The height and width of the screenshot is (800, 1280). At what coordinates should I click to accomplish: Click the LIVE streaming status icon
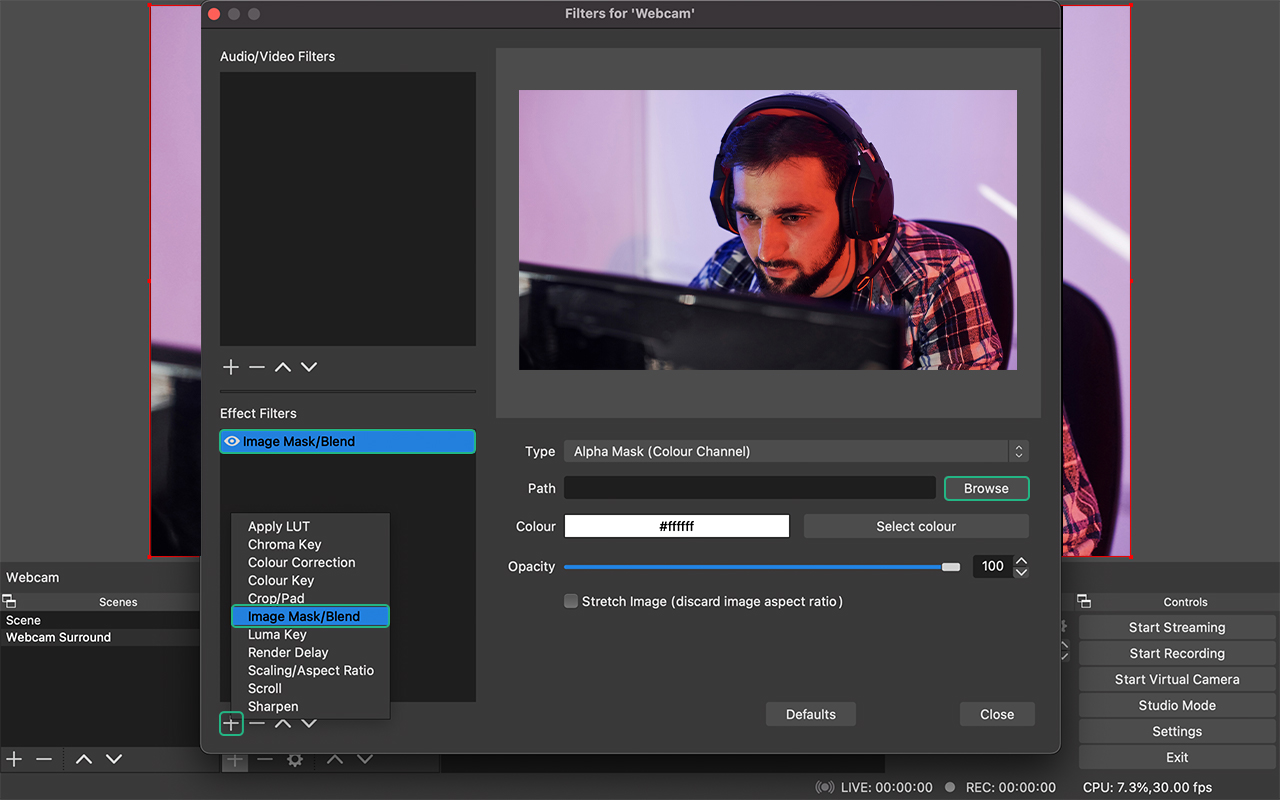(825, 788)
